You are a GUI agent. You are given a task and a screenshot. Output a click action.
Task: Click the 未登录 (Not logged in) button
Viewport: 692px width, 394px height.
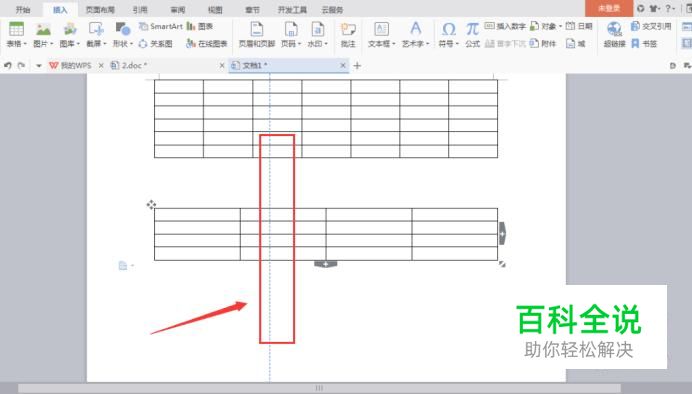pos(609,8)
